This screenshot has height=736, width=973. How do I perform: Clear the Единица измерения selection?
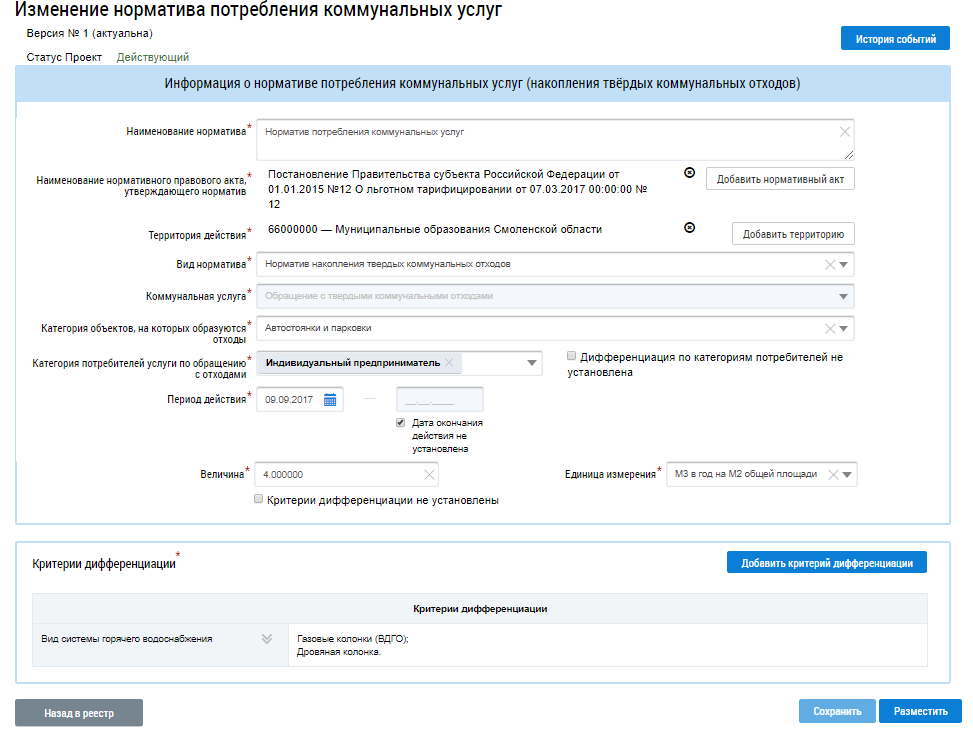pos(832,475)
